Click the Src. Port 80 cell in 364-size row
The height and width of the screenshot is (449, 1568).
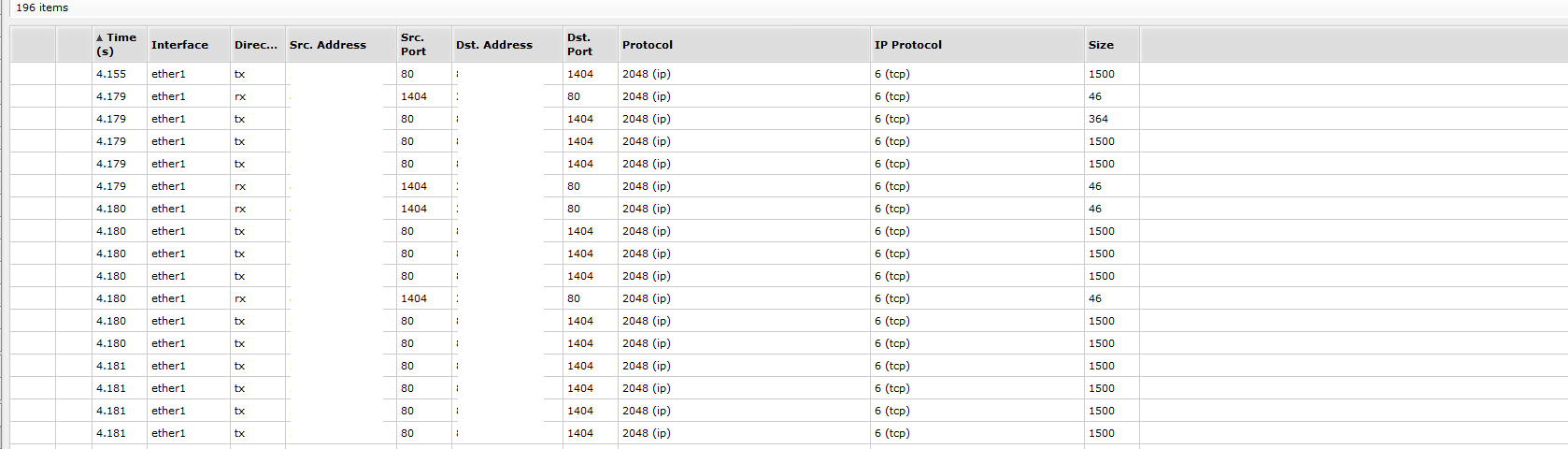(424, 119)
